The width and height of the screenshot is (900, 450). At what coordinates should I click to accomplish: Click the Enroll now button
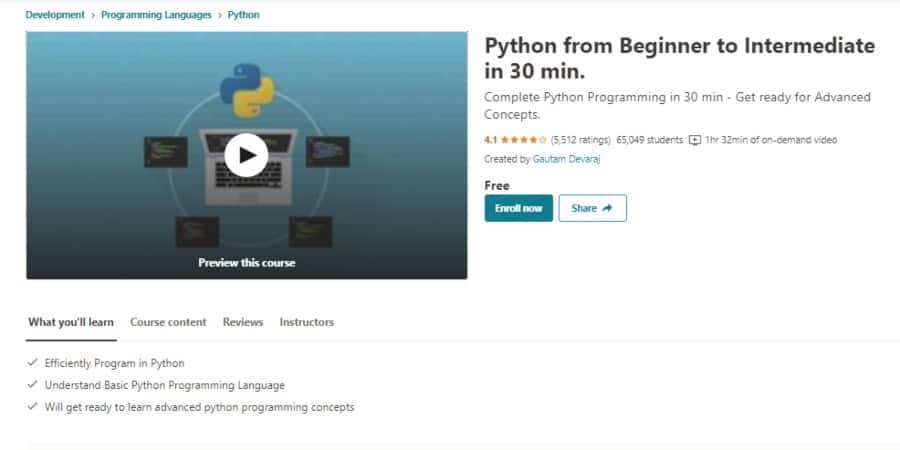click(x=518, y=208)
